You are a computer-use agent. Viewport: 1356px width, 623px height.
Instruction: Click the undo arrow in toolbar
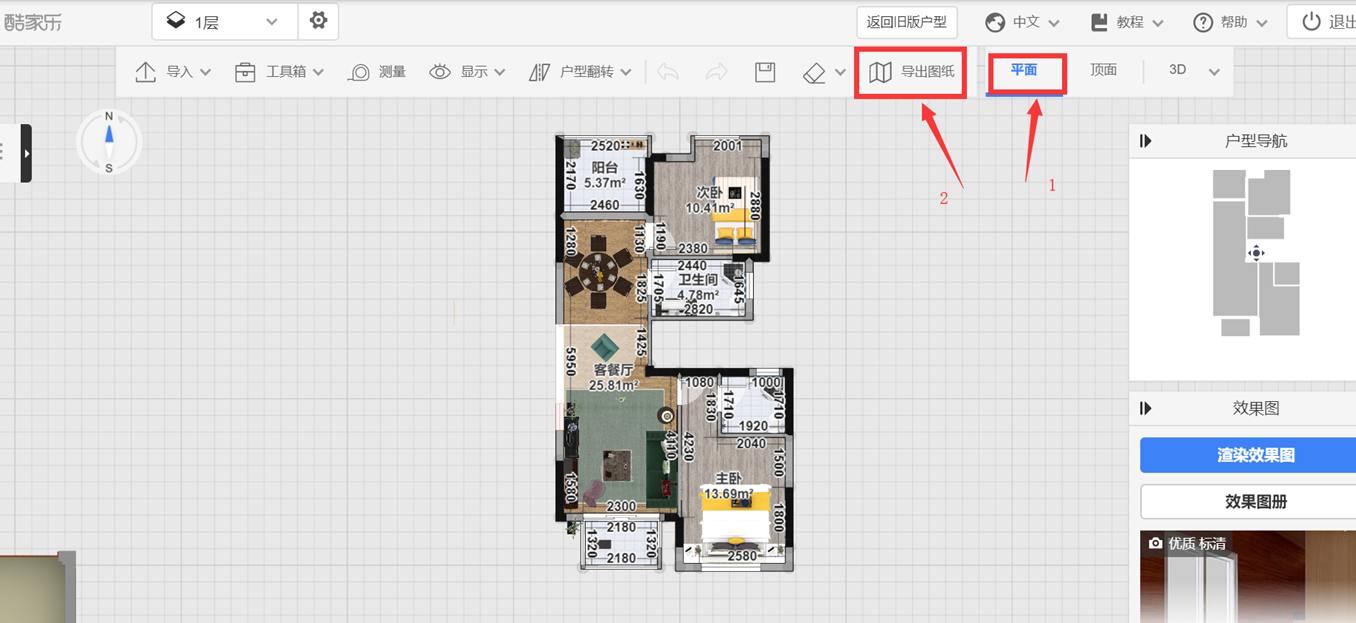point(668,72)
